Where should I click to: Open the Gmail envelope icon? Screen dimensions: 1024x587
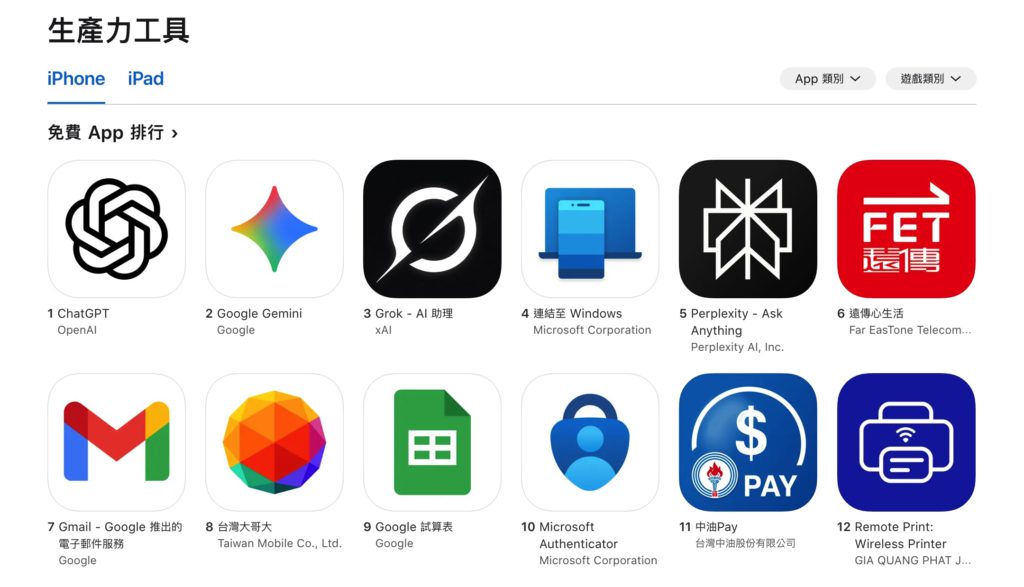[x=116, y=443]
